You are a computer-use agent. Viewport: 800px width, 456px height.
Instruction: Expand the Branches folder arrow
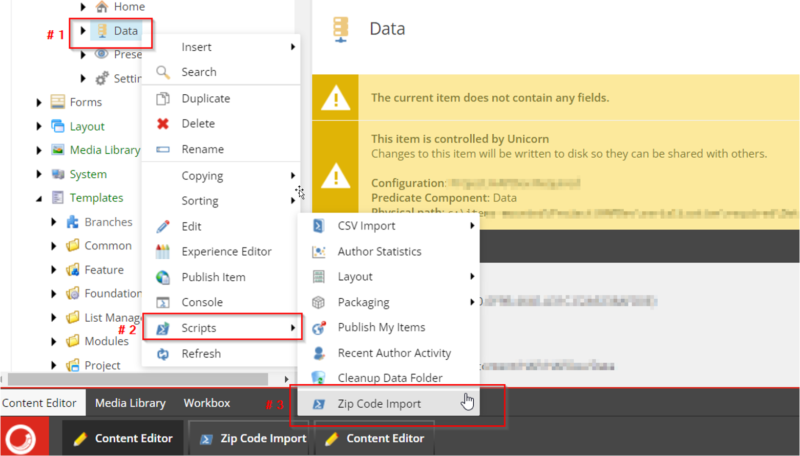(54, 222)
